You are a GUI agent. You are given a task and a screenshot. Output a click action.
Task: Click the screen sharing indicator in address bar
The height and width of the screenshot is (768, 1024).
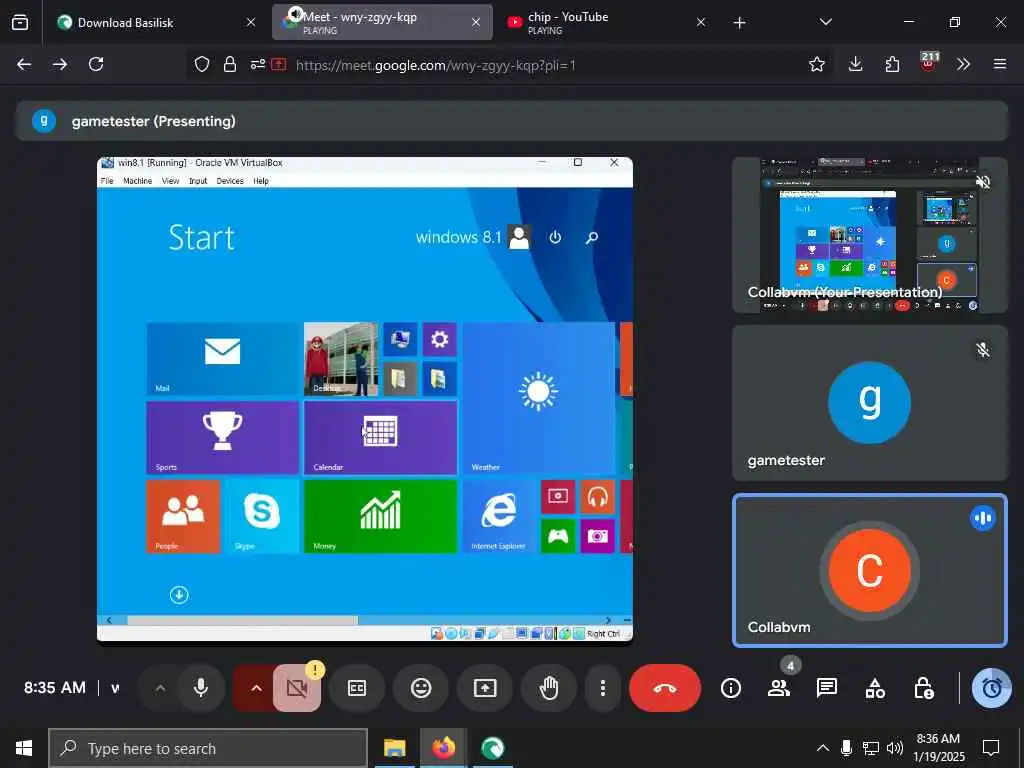[279, 64]
